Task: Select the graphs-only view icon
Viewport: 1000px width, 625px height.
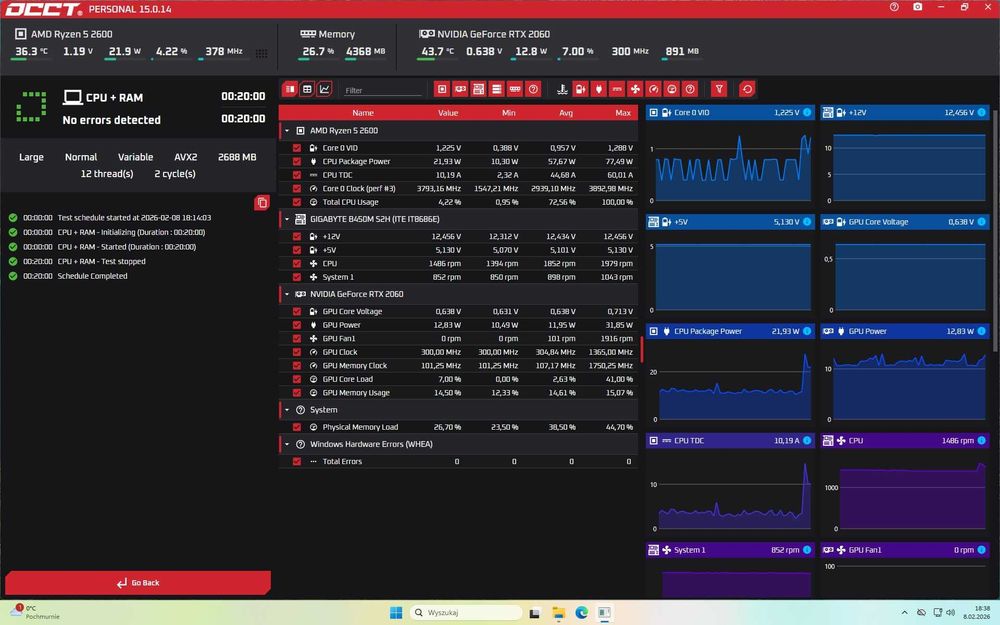Action: point(325,89)
